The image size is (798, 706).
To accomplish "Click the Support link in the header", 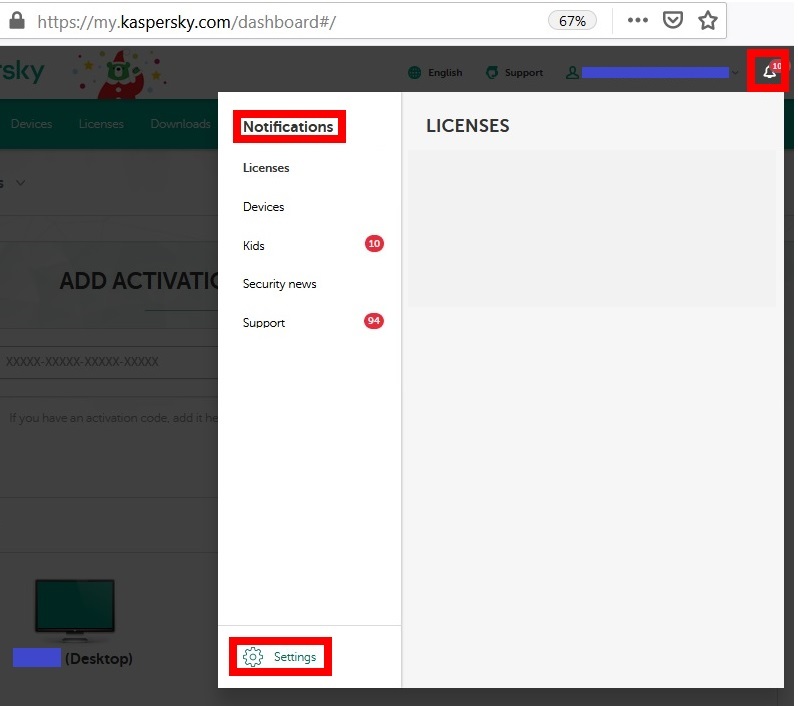I will (x=524, y=73).
